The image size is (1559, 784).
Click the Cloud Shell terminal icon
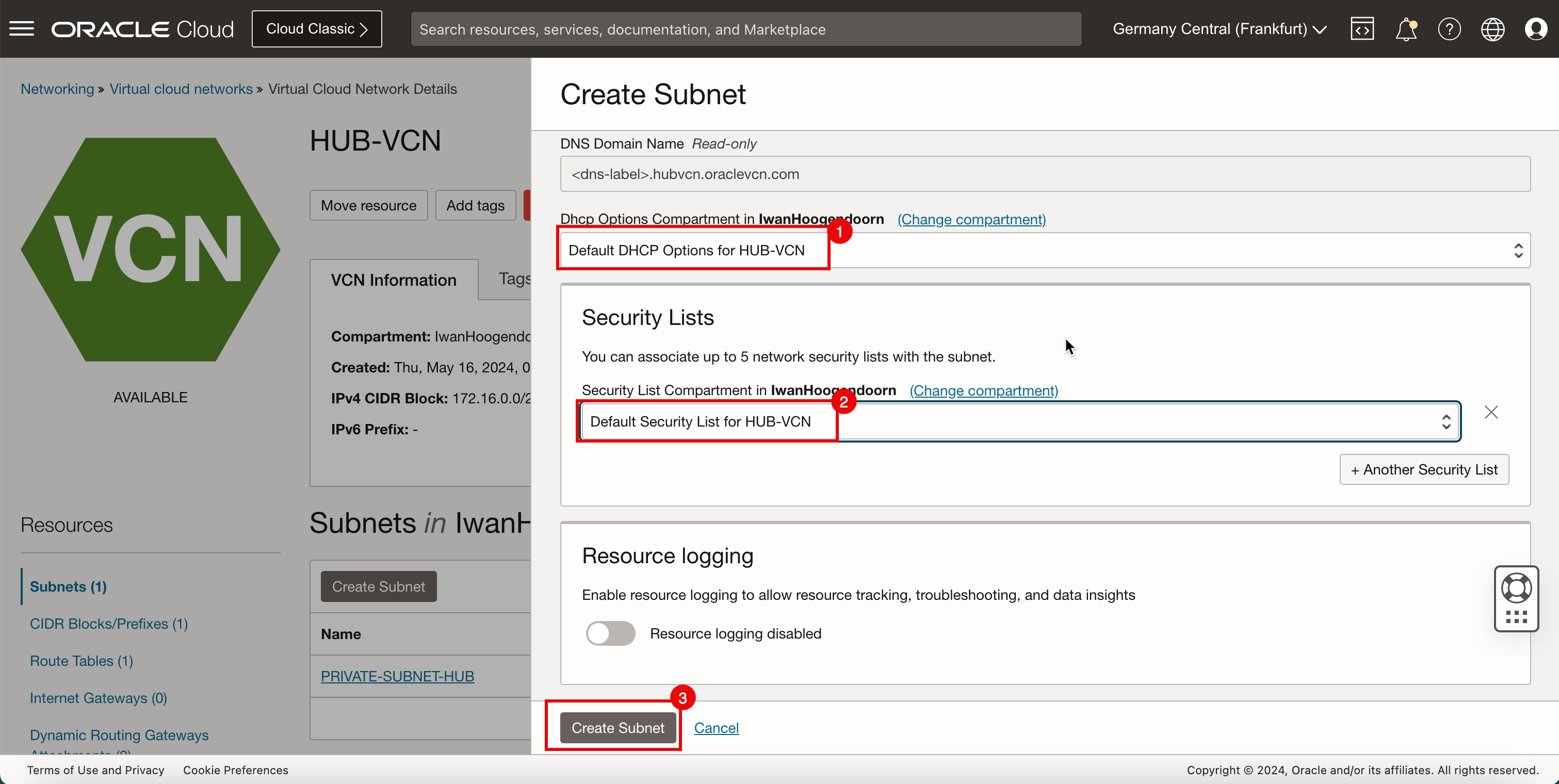tap(1362, 29)
